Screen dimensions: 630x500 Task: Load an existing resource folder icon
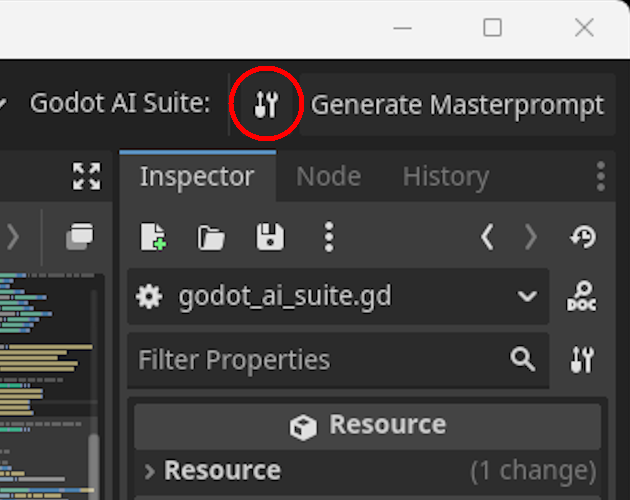(x=211, y=238)
